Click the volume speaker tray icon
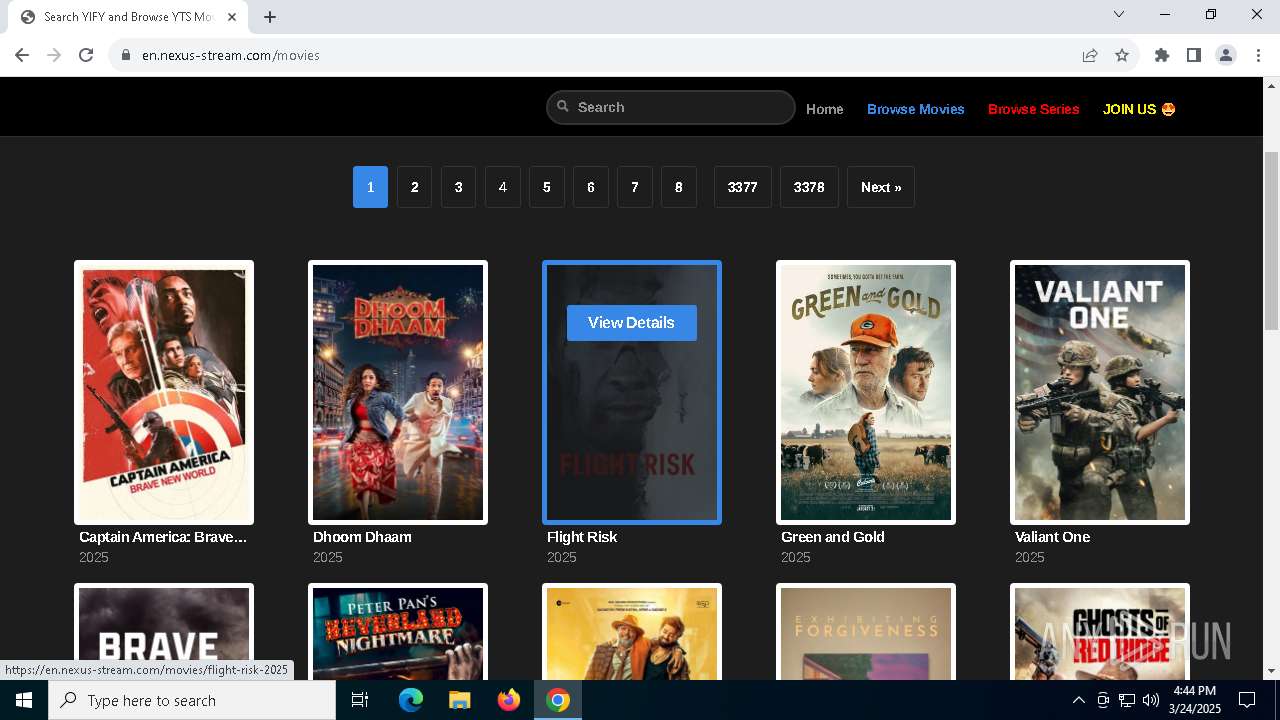Viewport: 1280px width, 720px height. 1151,700
